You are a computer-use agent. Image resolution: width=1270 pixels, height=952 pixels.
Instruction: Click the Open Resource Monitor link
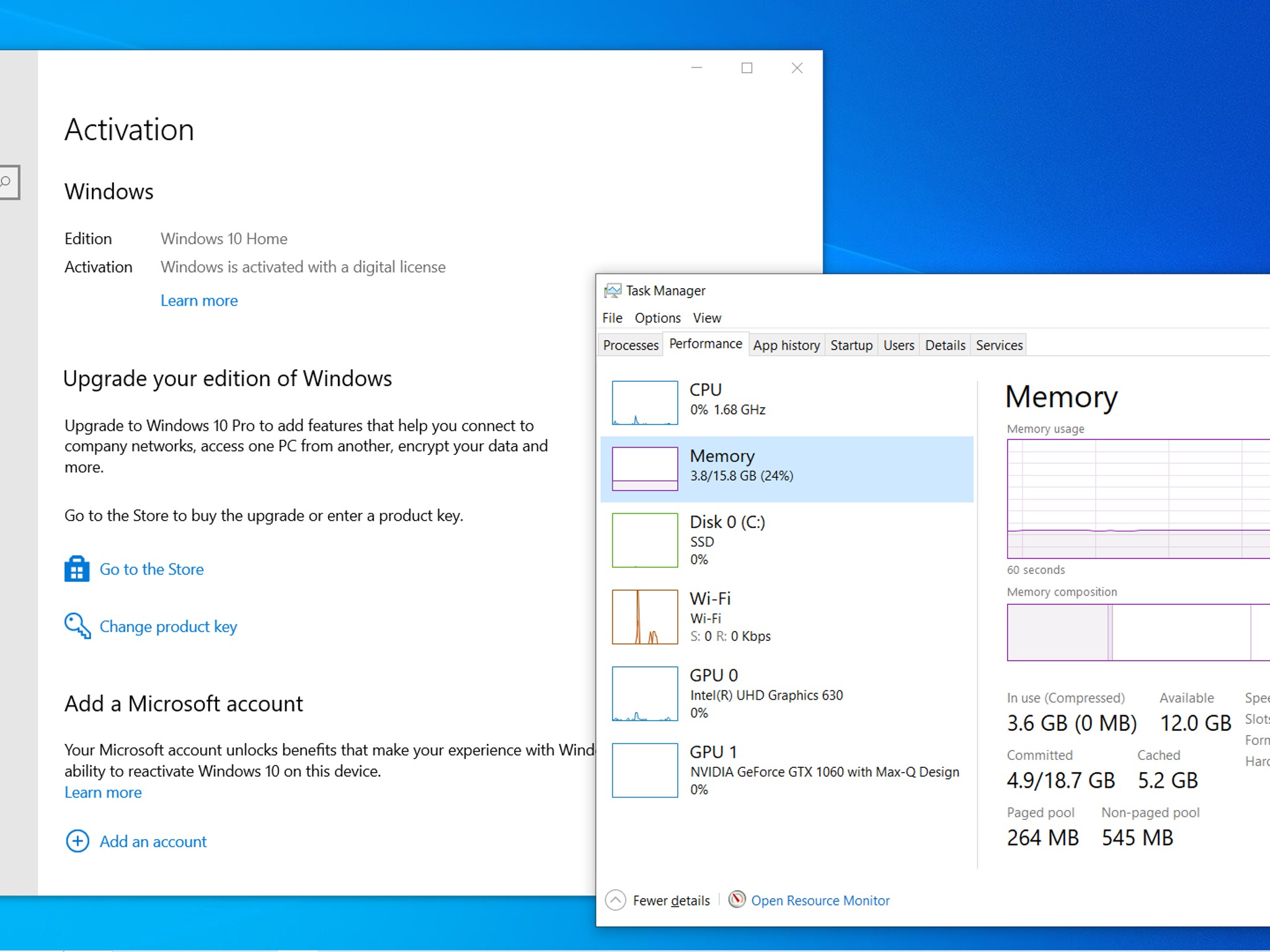[820, 901]
